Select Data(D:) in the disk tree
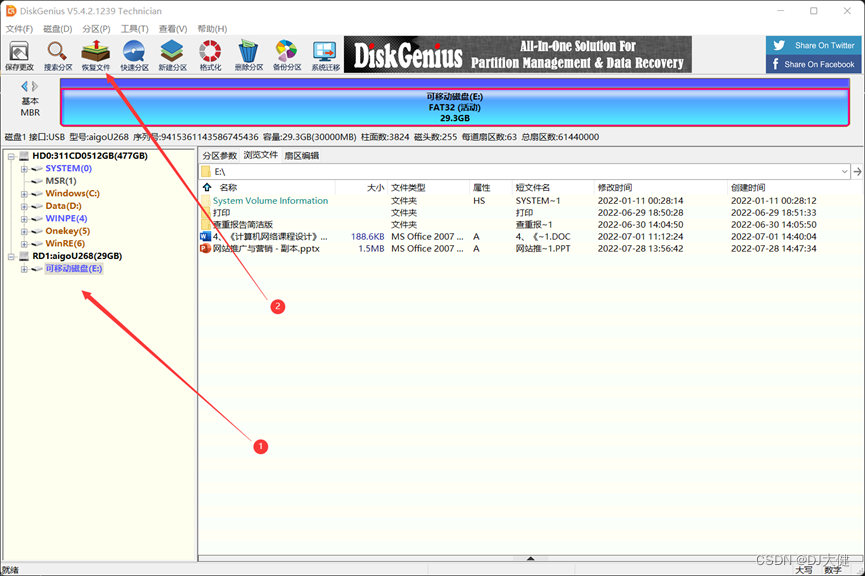 tap(63, 206)
